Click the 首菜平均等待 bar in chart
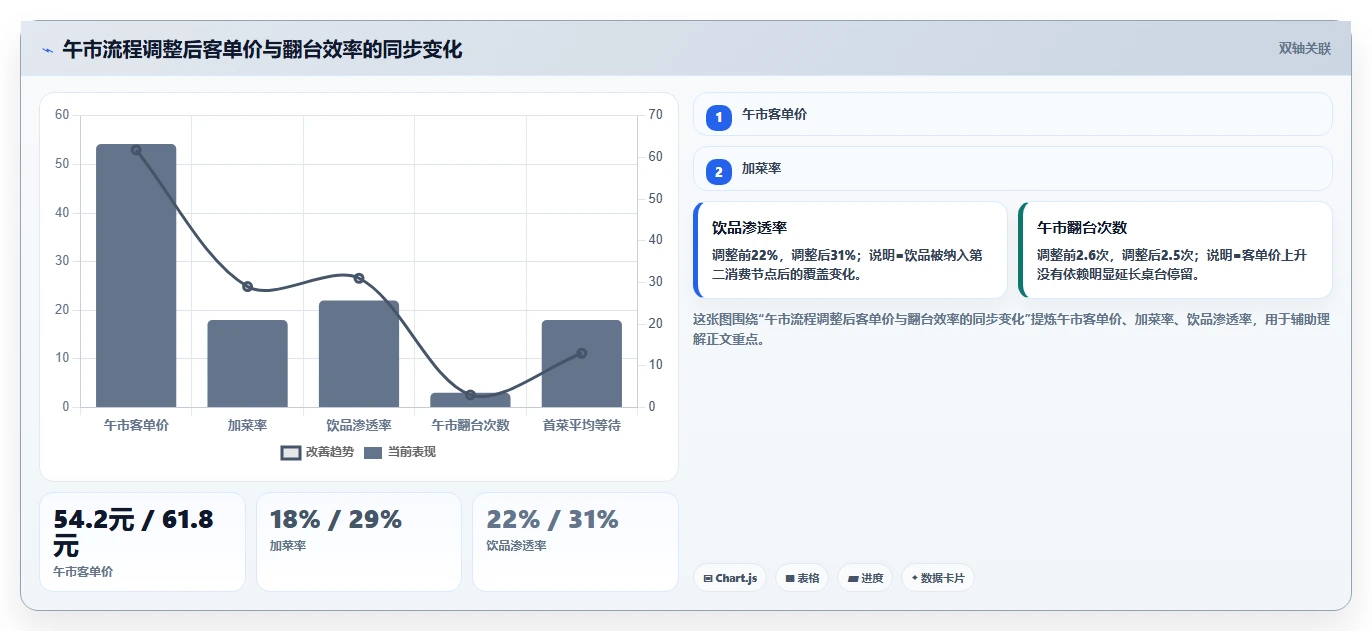 click(x=582, y=364)
